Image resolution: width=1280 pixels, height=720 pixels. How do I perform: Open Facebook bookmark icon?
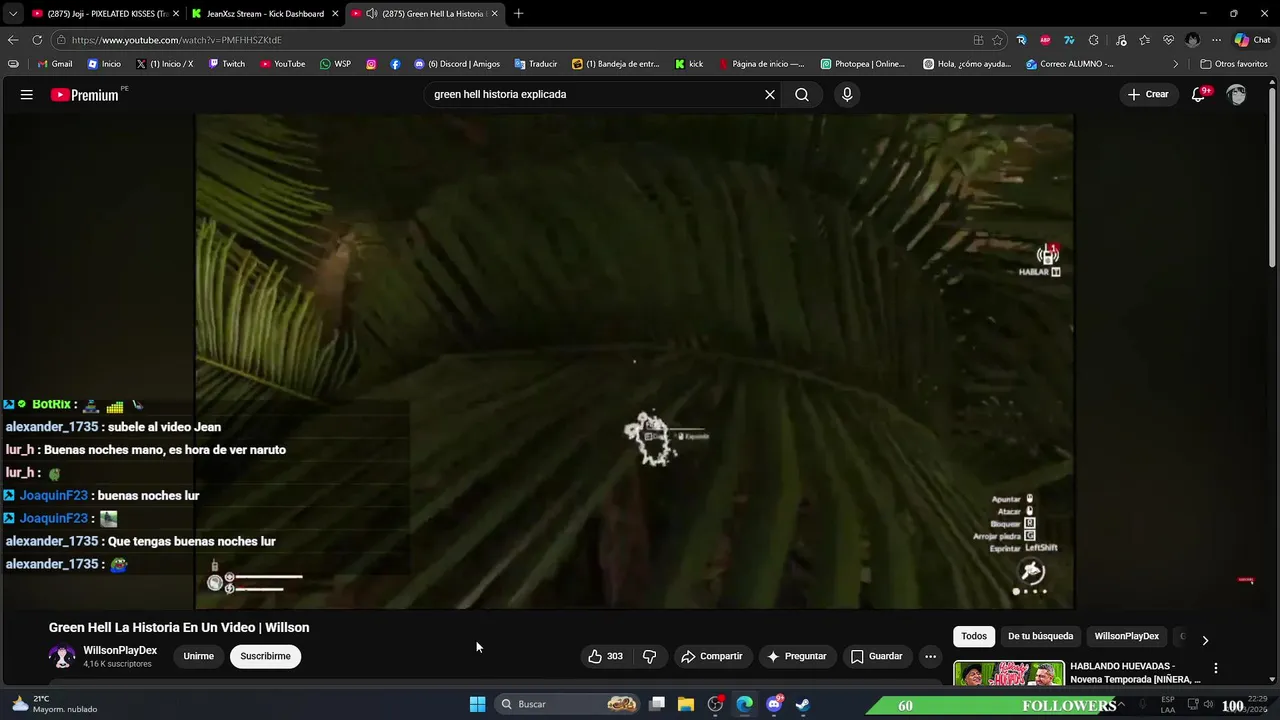pos(395,64)
